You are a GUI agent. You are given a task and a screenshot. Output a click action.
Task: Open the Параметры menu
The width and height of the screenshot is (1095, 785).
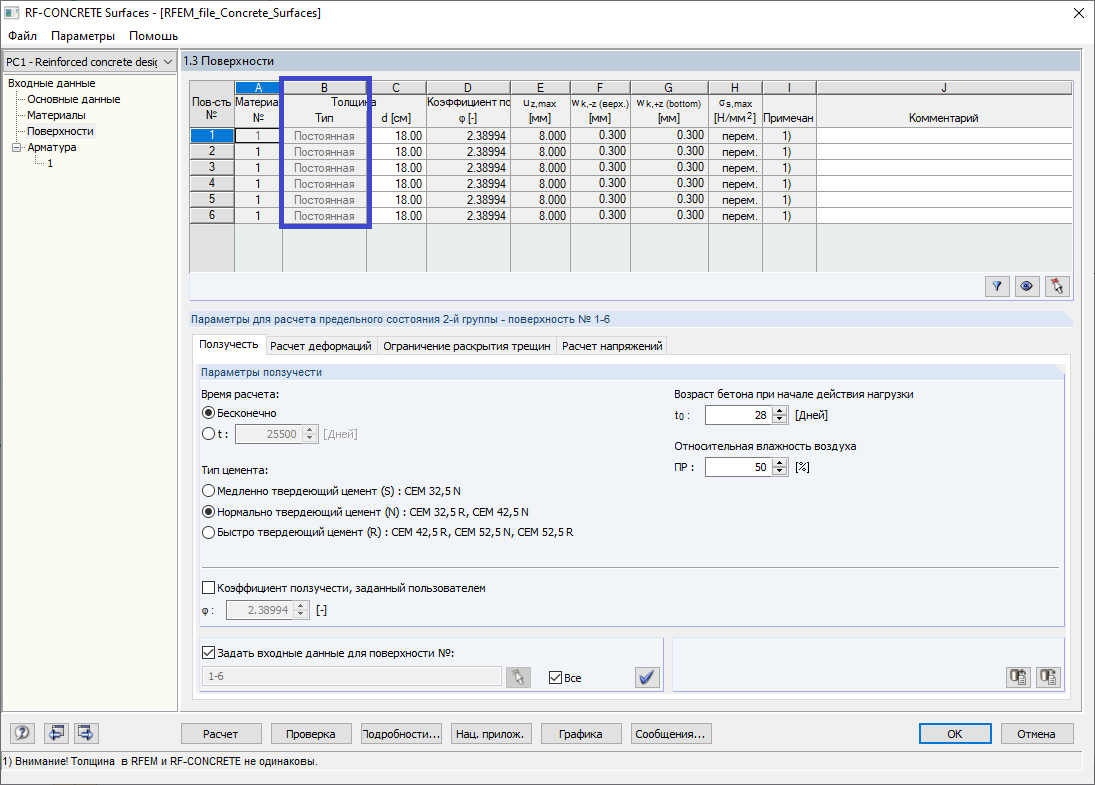[82, 36]
